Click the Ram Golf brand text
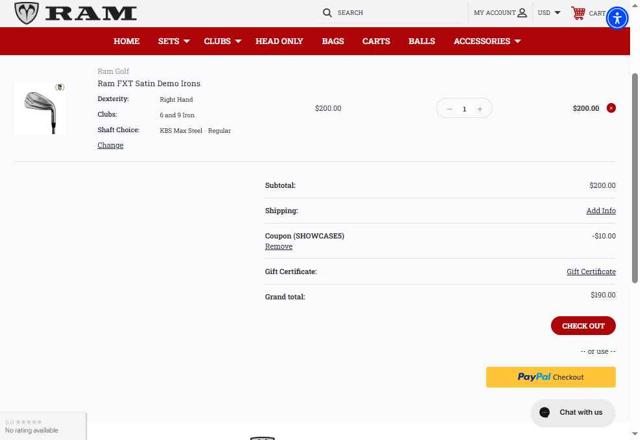This screenshot has width=640, height=440. point(113,71)
